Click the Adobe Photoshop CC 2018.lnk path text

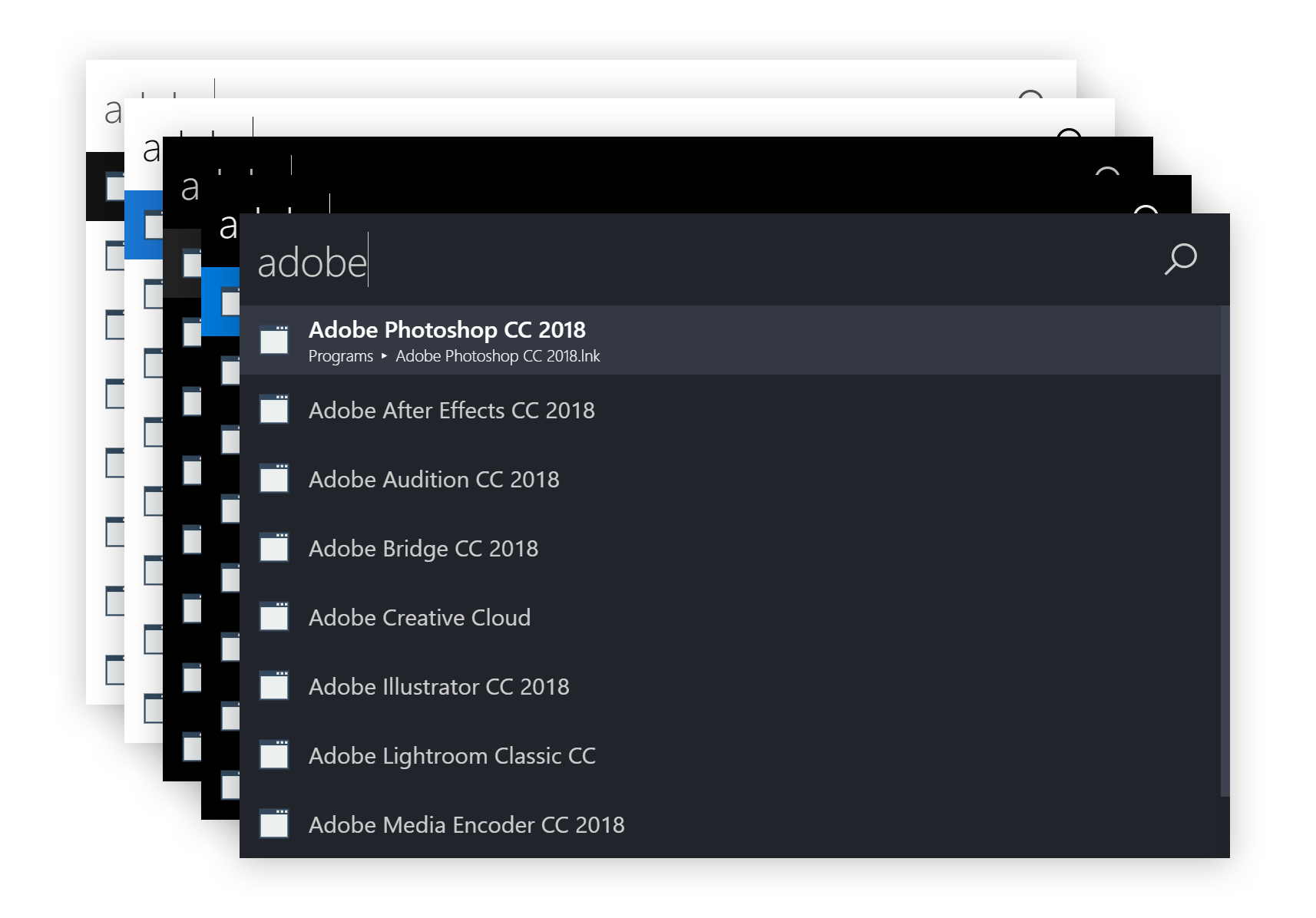pyautogui.click(x=498, y=356)
